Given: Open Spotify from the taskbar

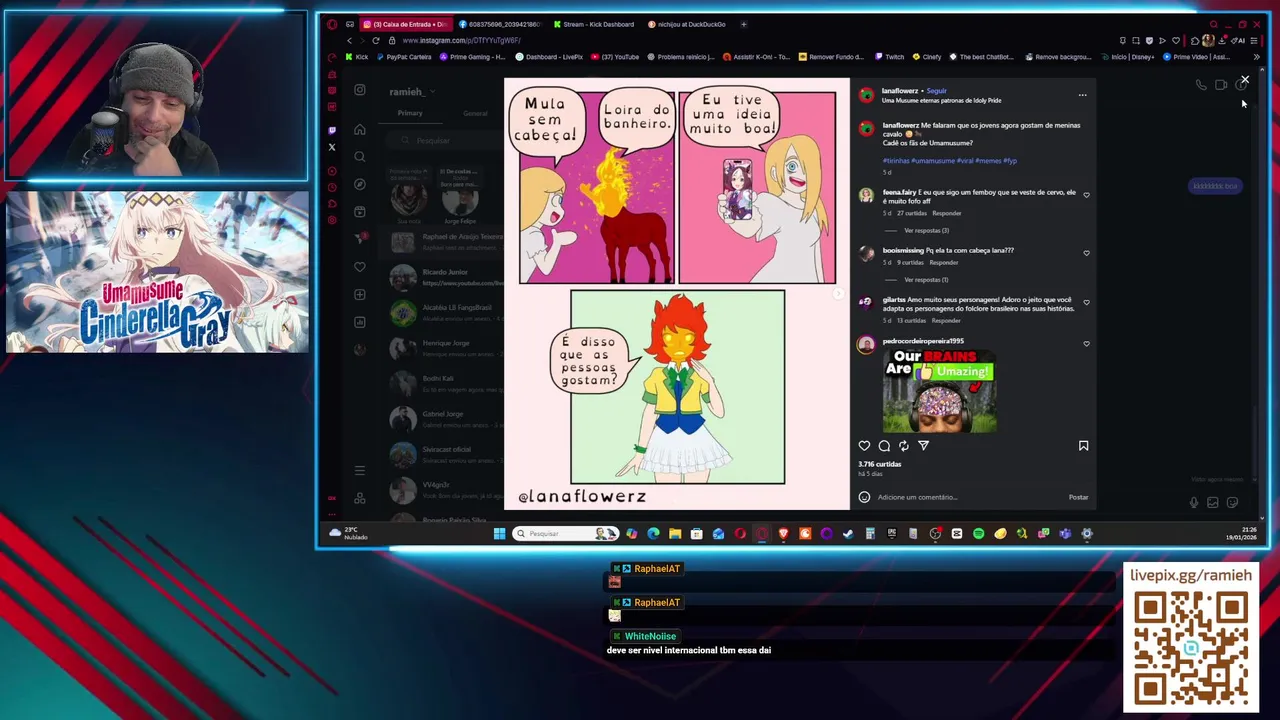Looking at the screenshot, I should click(978, 534).
